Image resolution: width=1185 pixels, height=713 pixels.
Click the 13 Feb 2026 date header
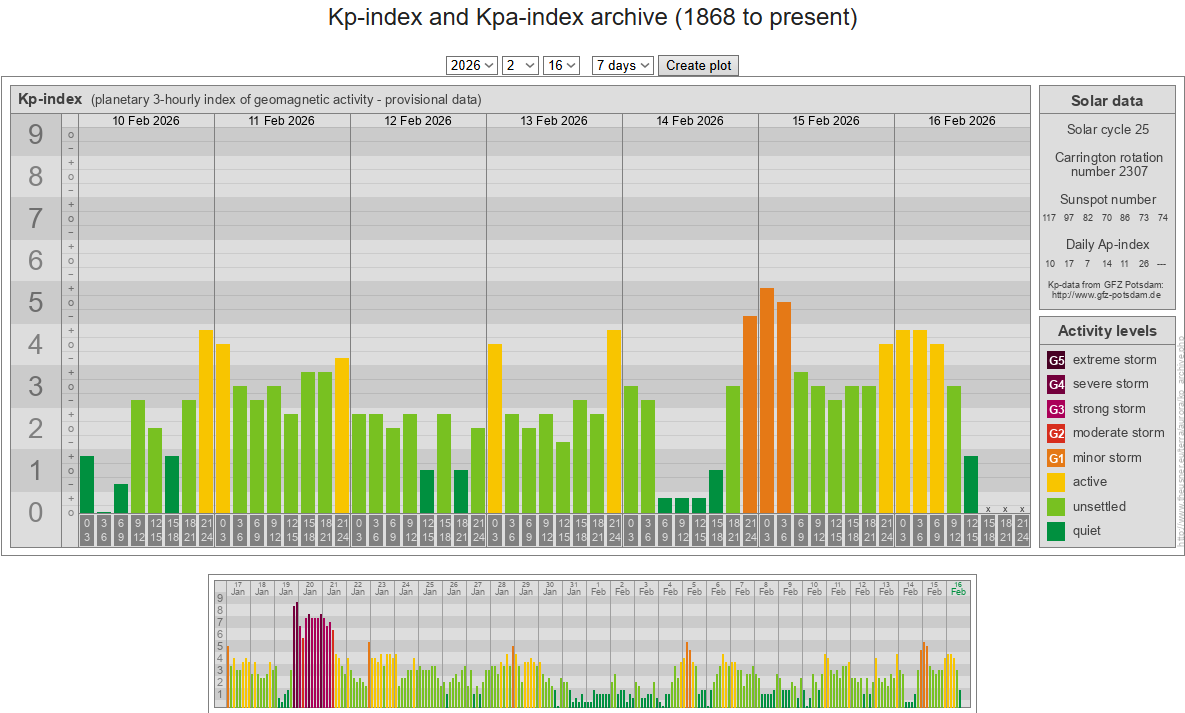[554, 121]
